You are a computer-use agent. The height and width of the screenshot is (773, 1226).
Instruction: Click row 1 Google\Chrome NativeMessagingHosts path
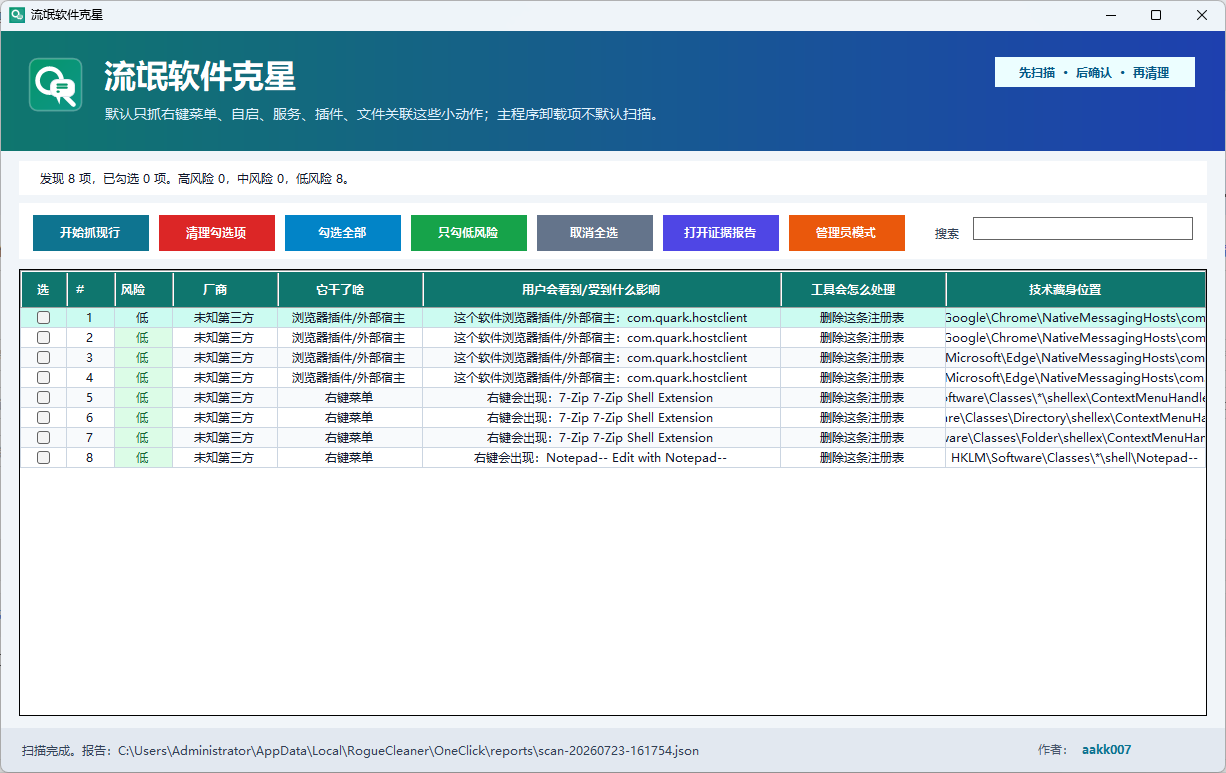pyautogui.click(x=1075, y=318)
